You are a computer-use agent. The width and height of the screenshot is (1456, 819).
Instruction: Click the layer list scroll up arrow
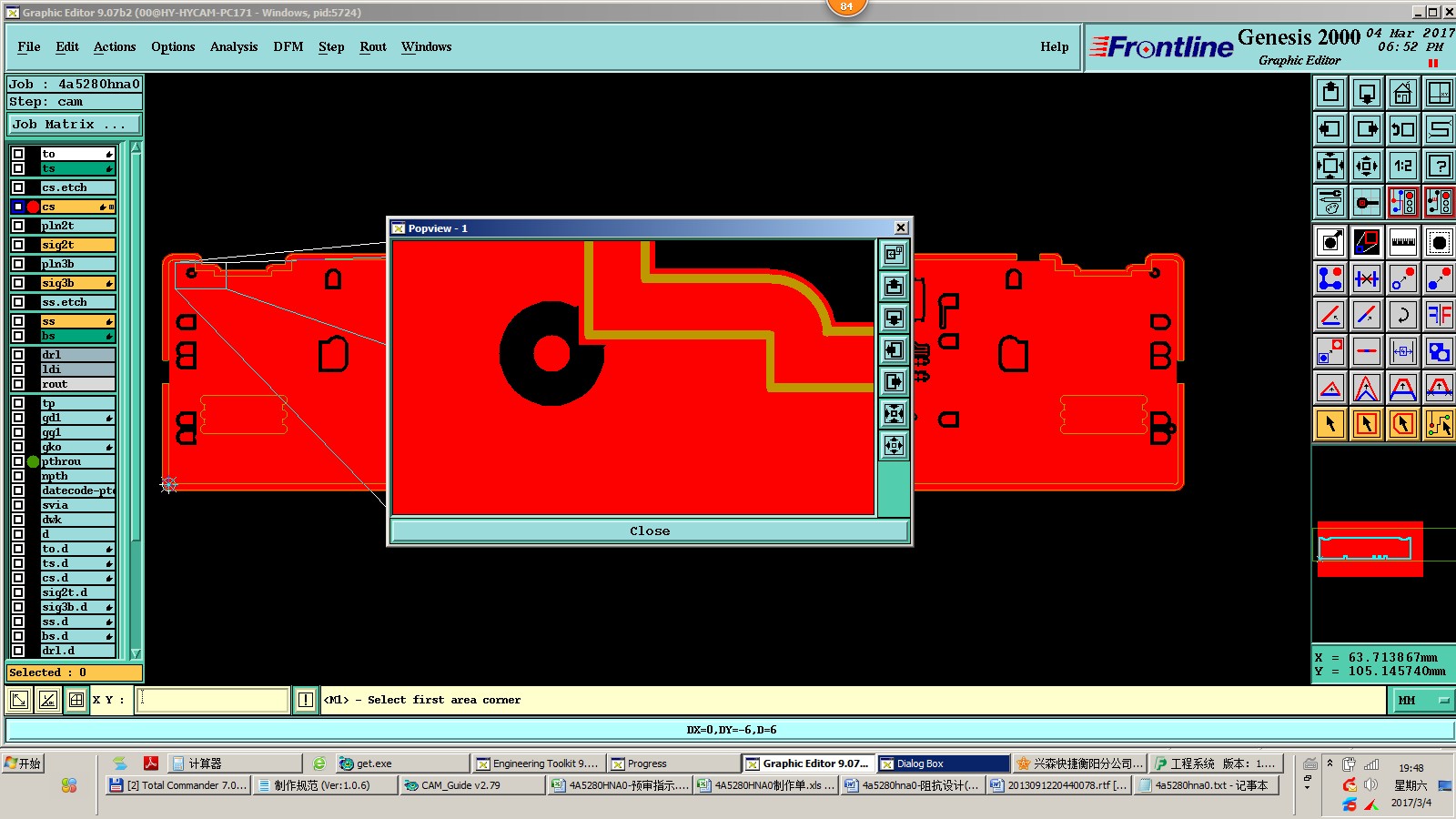tap(136, 147)
